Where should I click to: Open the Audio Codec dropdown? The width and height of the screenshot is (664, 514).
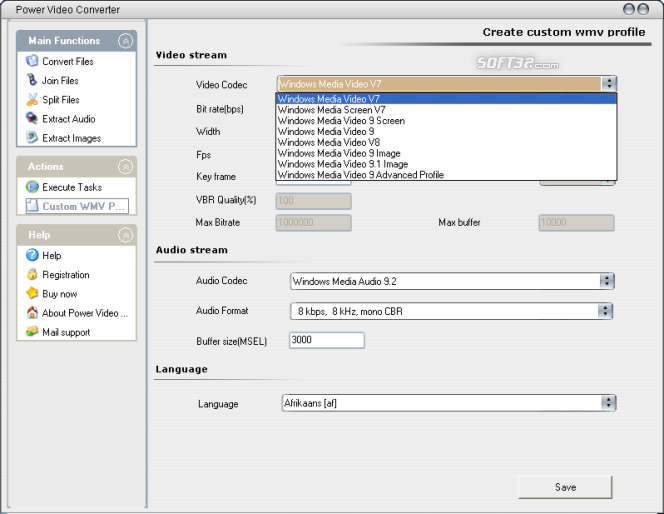(x=607, y=281)
